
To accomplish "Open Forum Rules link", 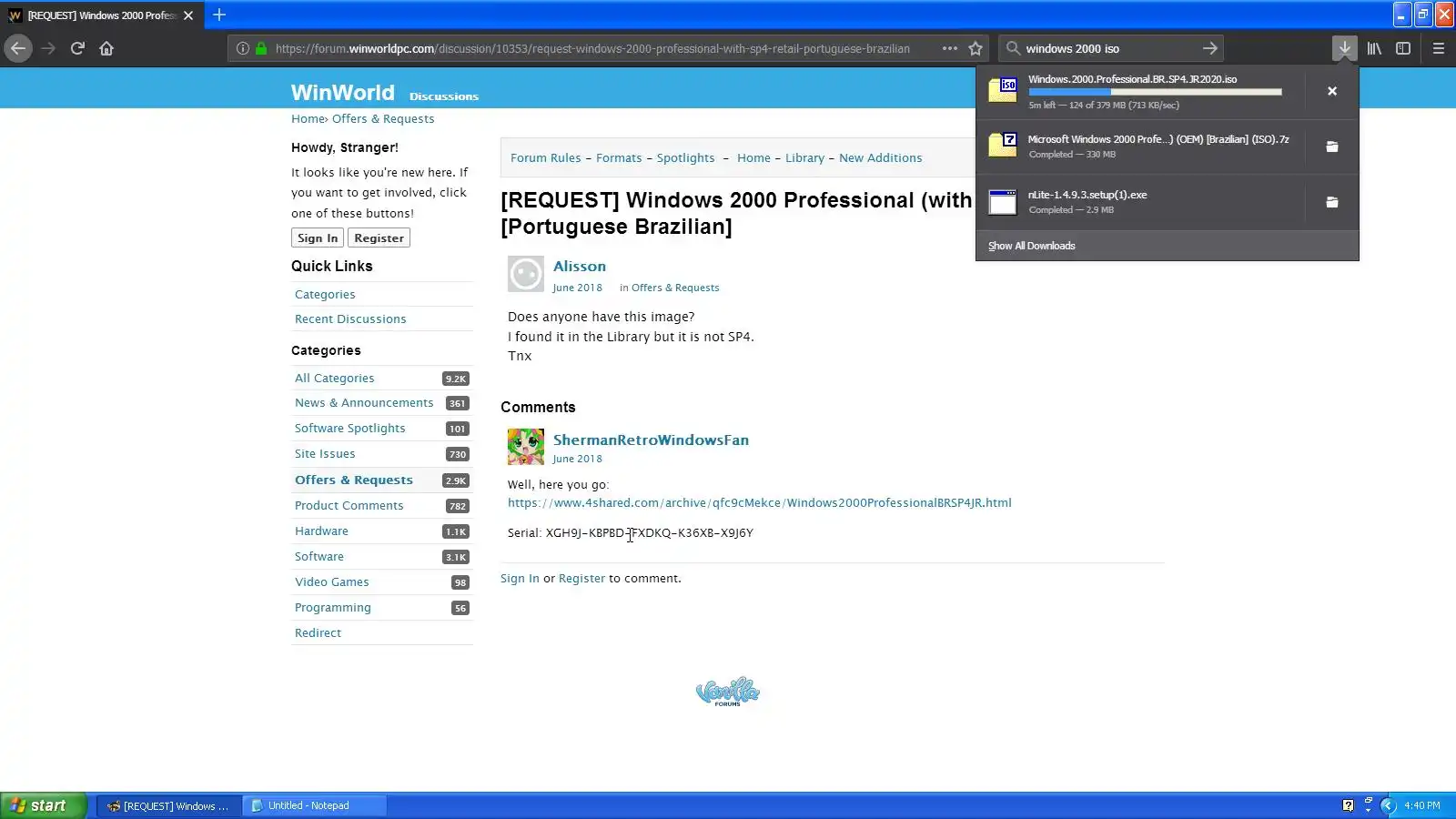I will point(545,157).
